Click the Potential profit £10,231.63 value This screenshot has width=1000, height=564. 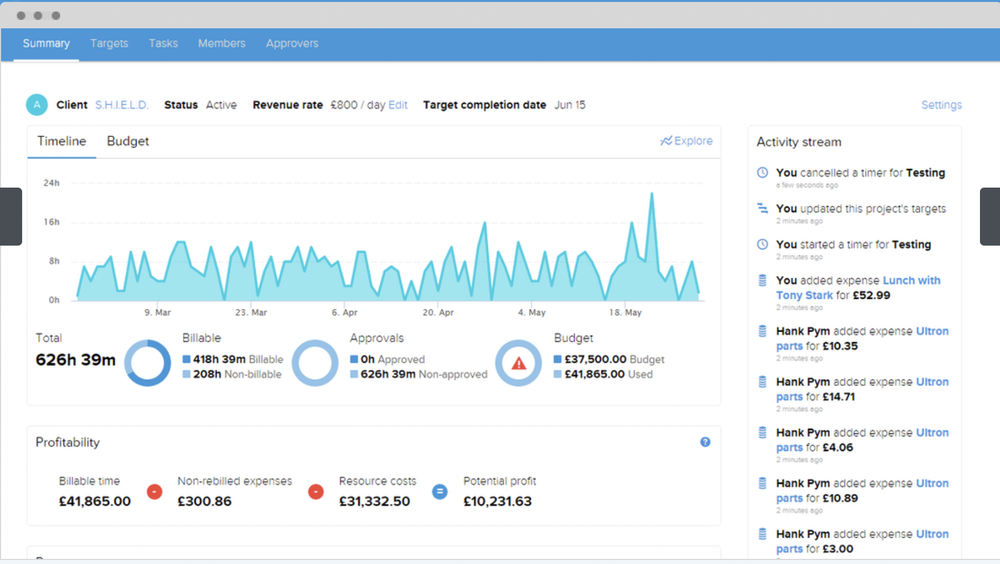(497, 501)
